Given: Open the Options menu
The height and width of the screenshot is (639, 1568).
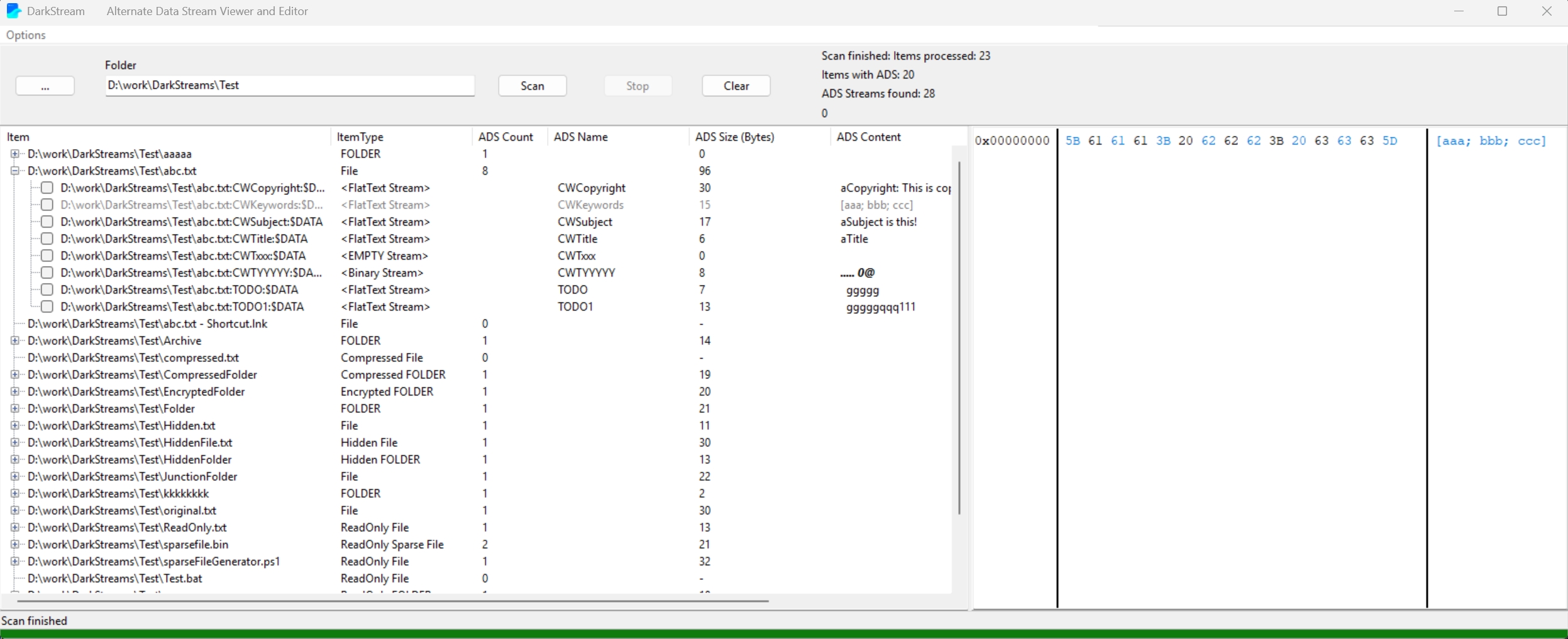Looking at the screenshot, I should pos(26,35).
